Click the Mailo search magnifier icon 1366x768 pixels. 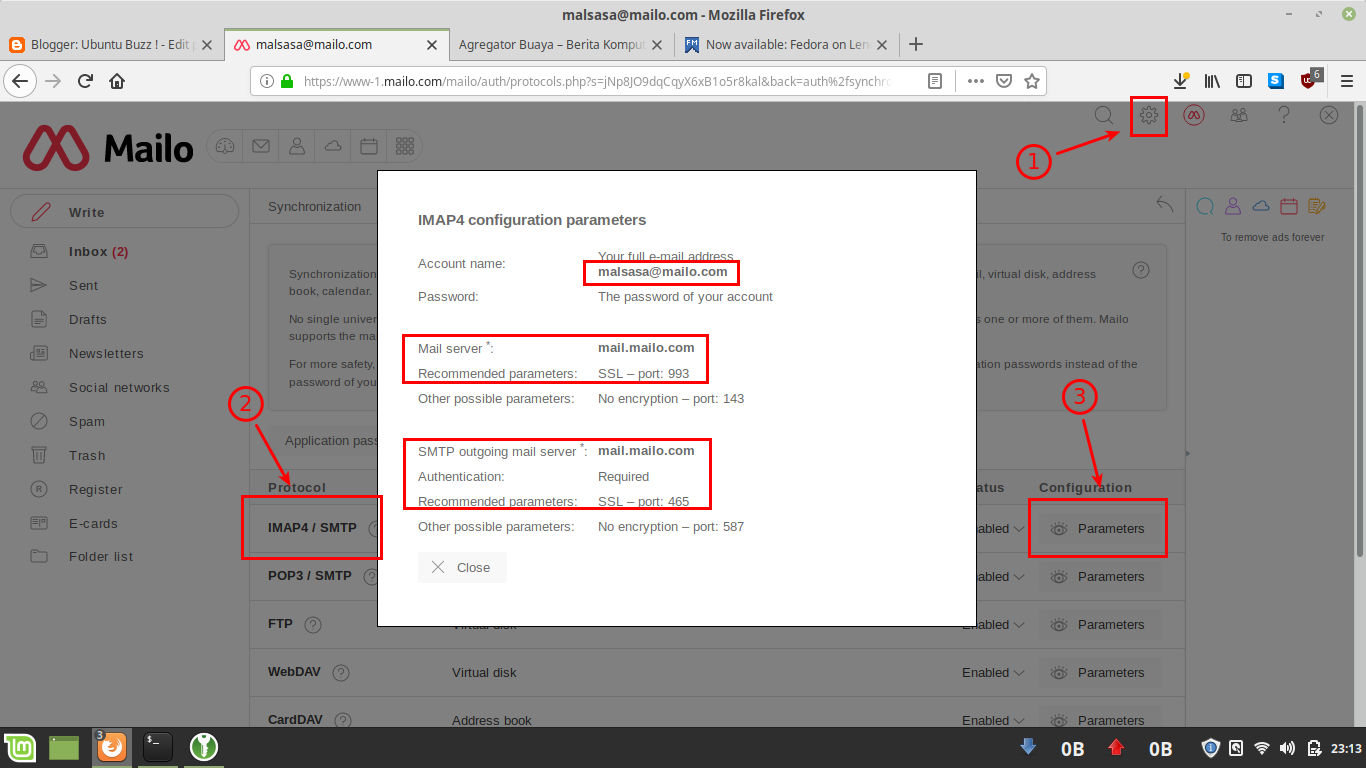[x=1104, y=115]
